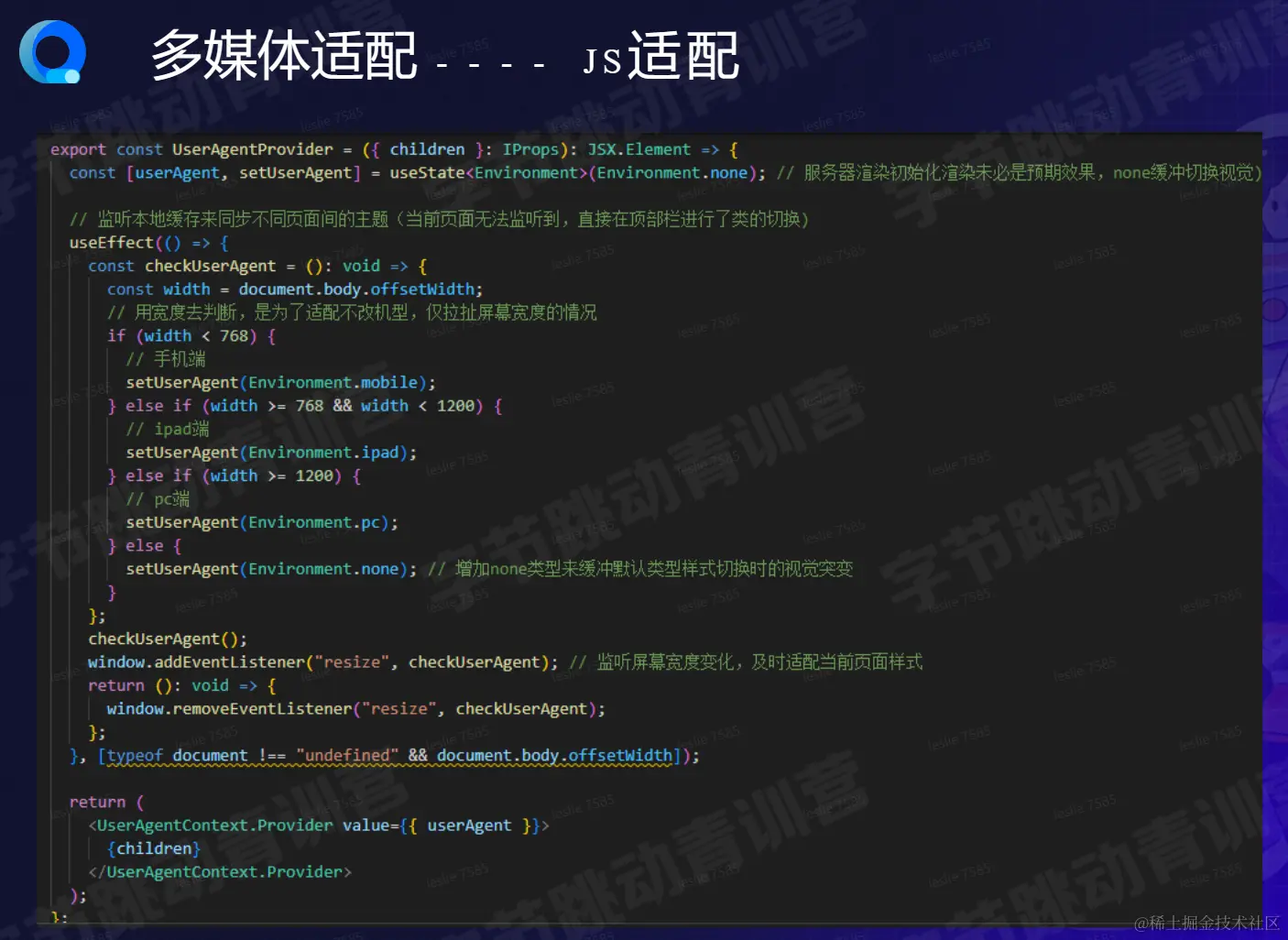The width and height of the screenshot is (1288, 940).
Task: Click the '// pc端' comment
Action: click(x=158, y=499)
